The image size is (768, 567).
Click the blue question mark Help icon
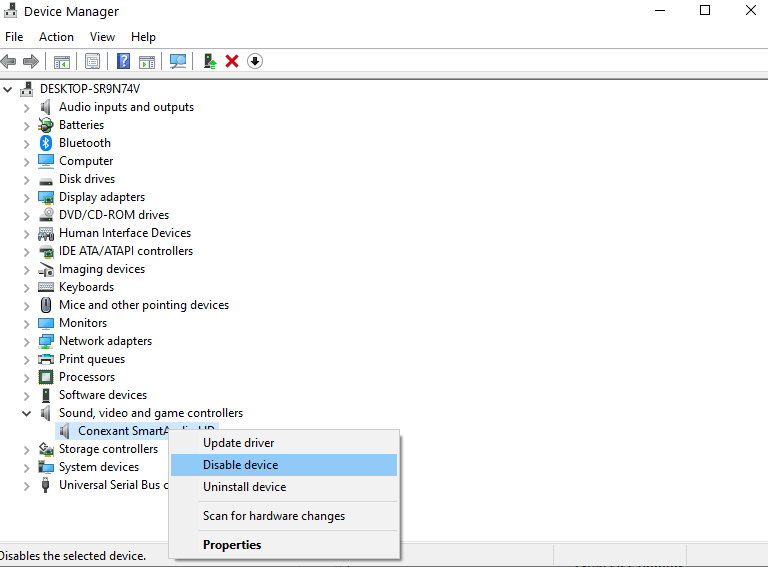[x=123, y=61]
